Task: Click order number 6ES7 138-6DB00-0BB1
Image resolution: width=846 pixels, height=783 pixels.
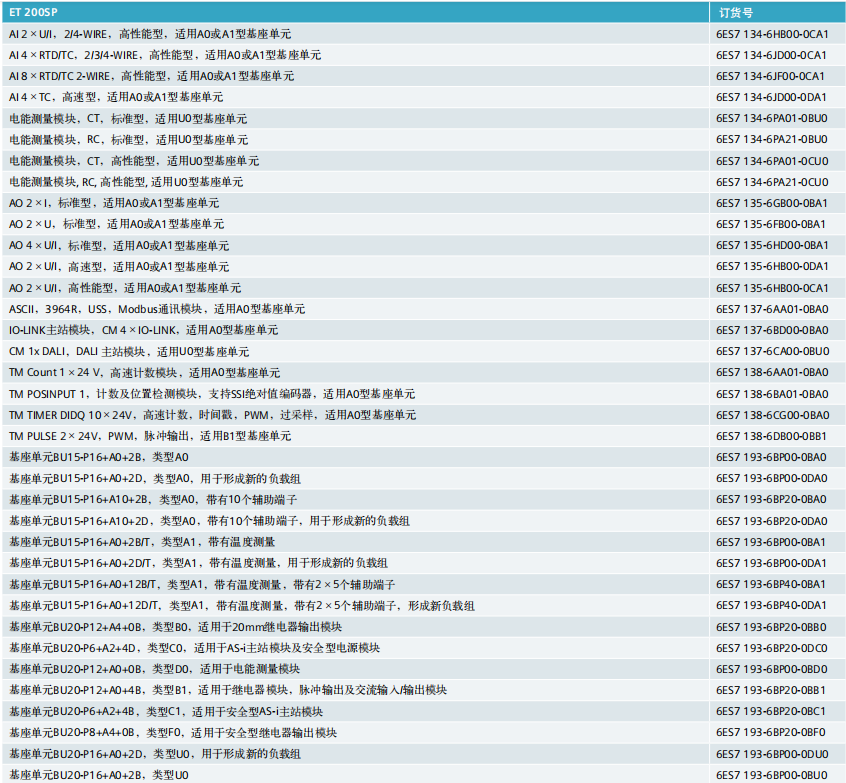Action: 772,436
